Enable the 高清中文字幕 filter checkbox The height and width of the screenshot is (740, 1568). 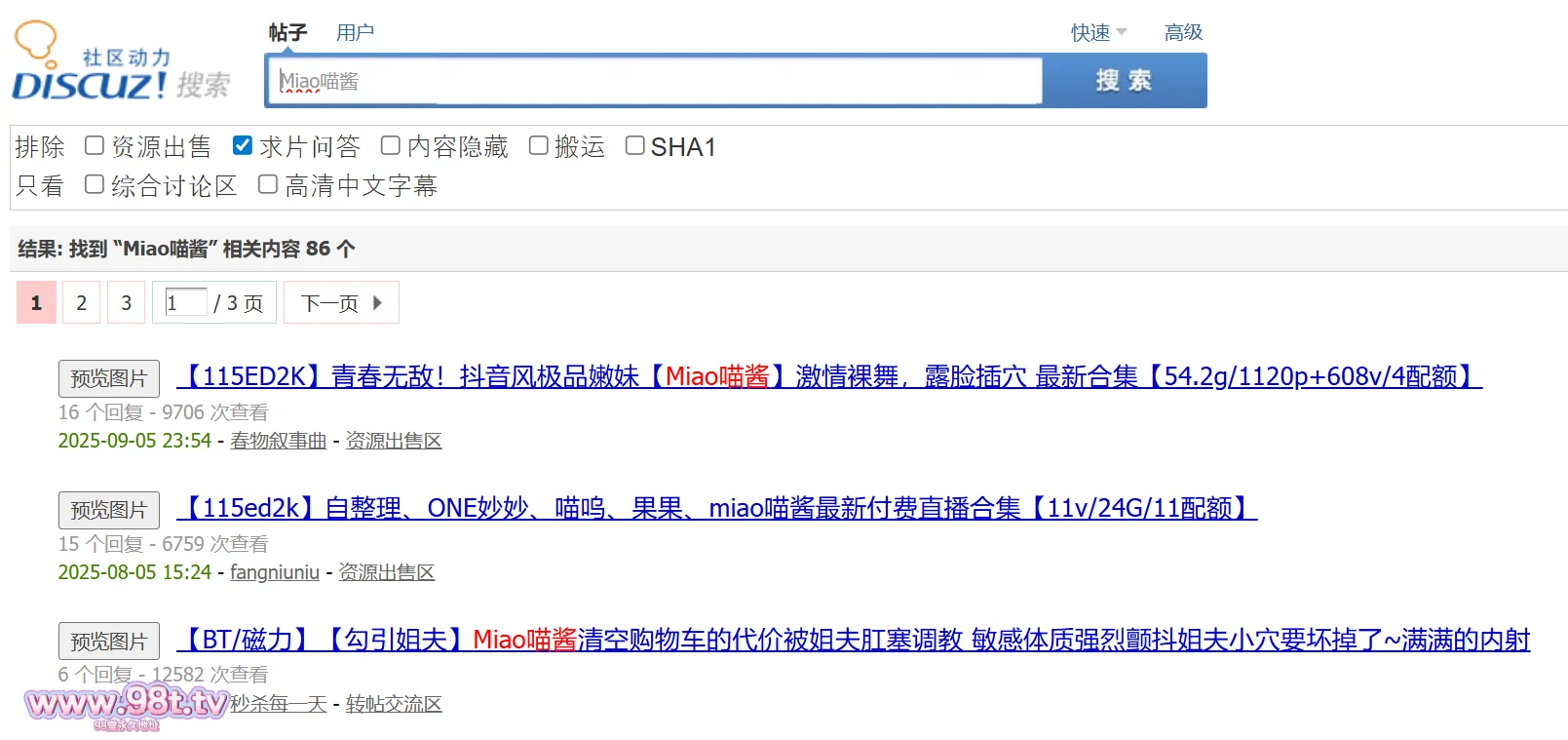click(x=268, y=185)
